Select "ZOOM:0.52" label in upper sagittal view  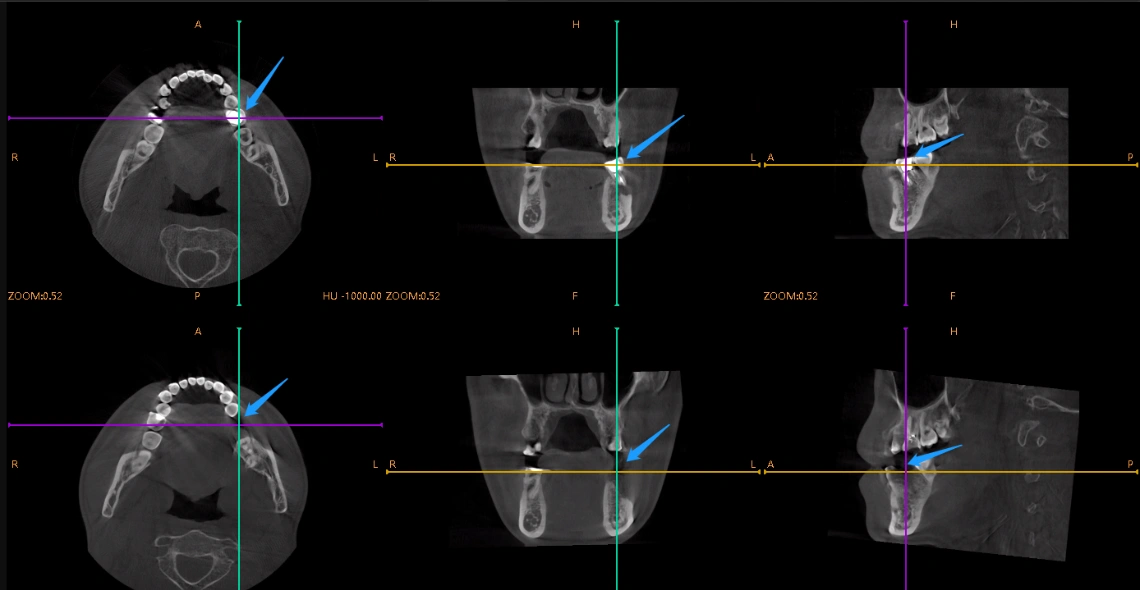click(790, 296)
